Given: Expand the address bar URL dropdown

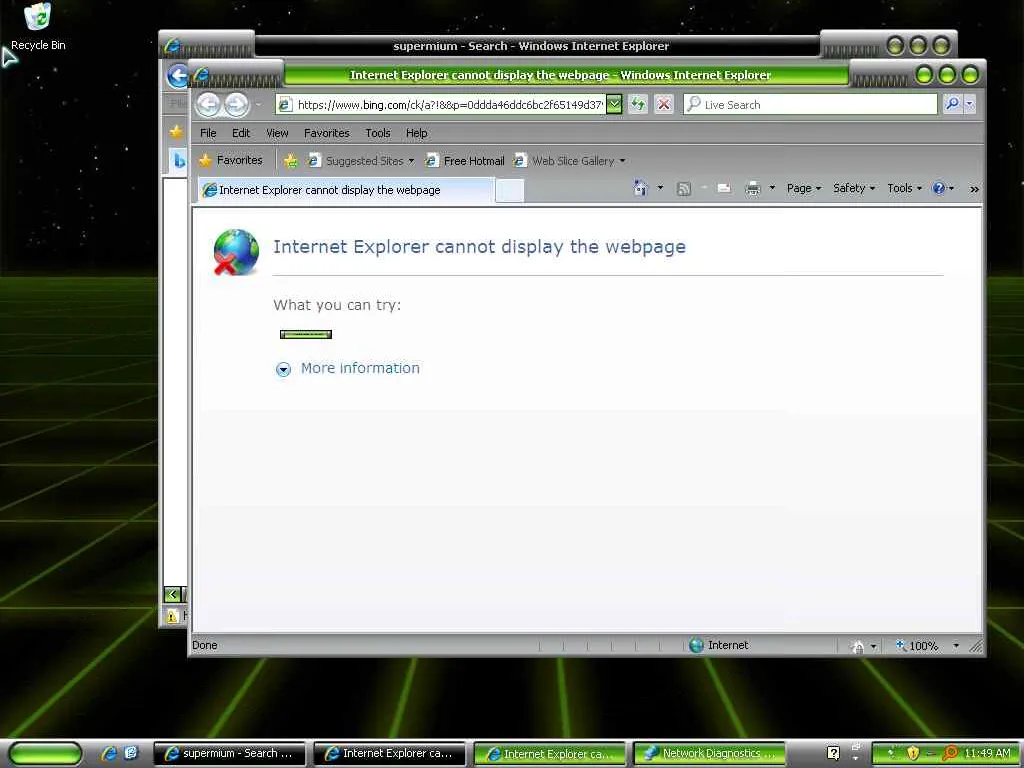Looking at the screenshot, I should click(x=614, y=104).
